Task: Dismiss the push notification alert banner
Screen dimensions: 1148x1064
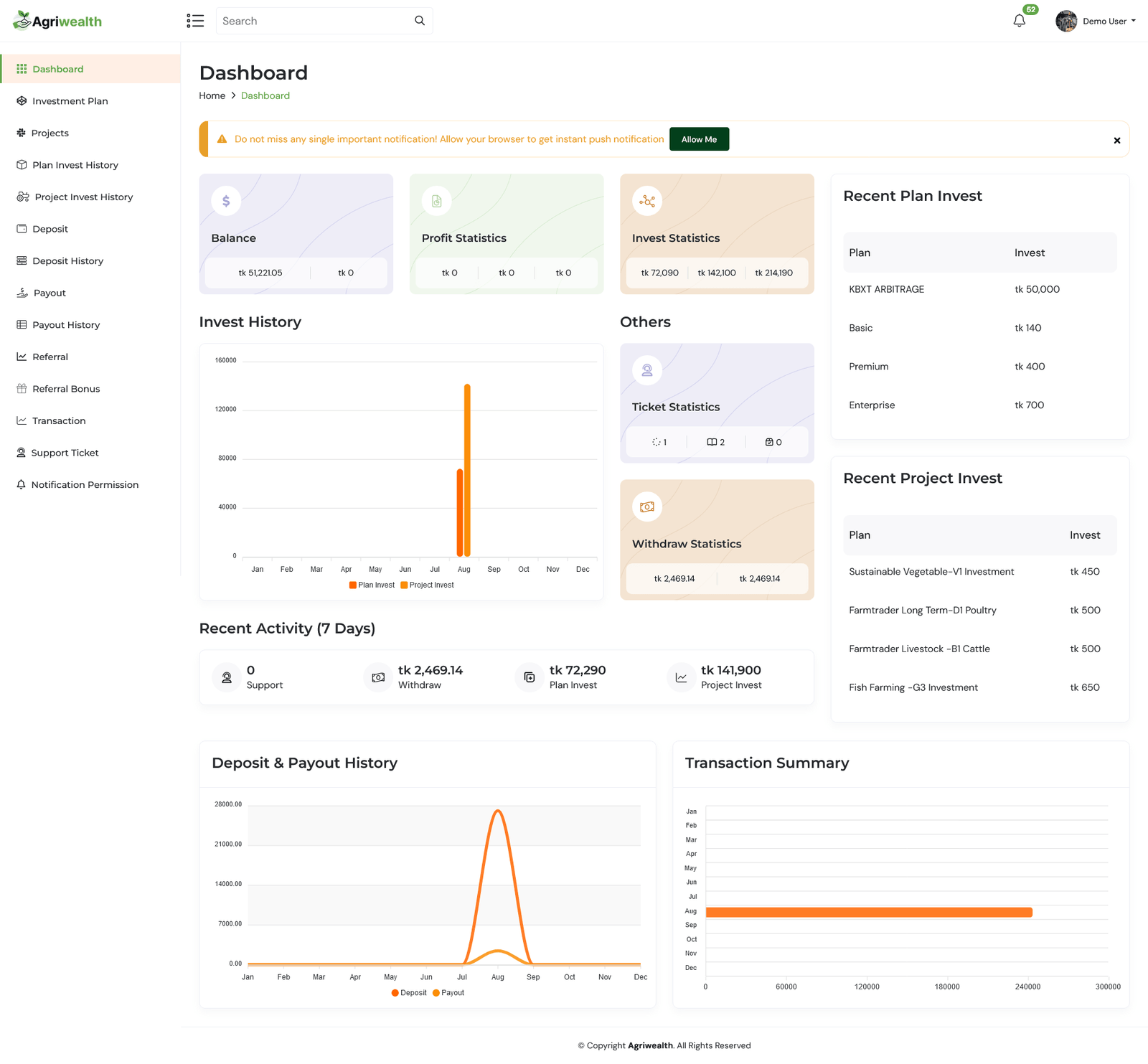Action: coord(1116,141)
